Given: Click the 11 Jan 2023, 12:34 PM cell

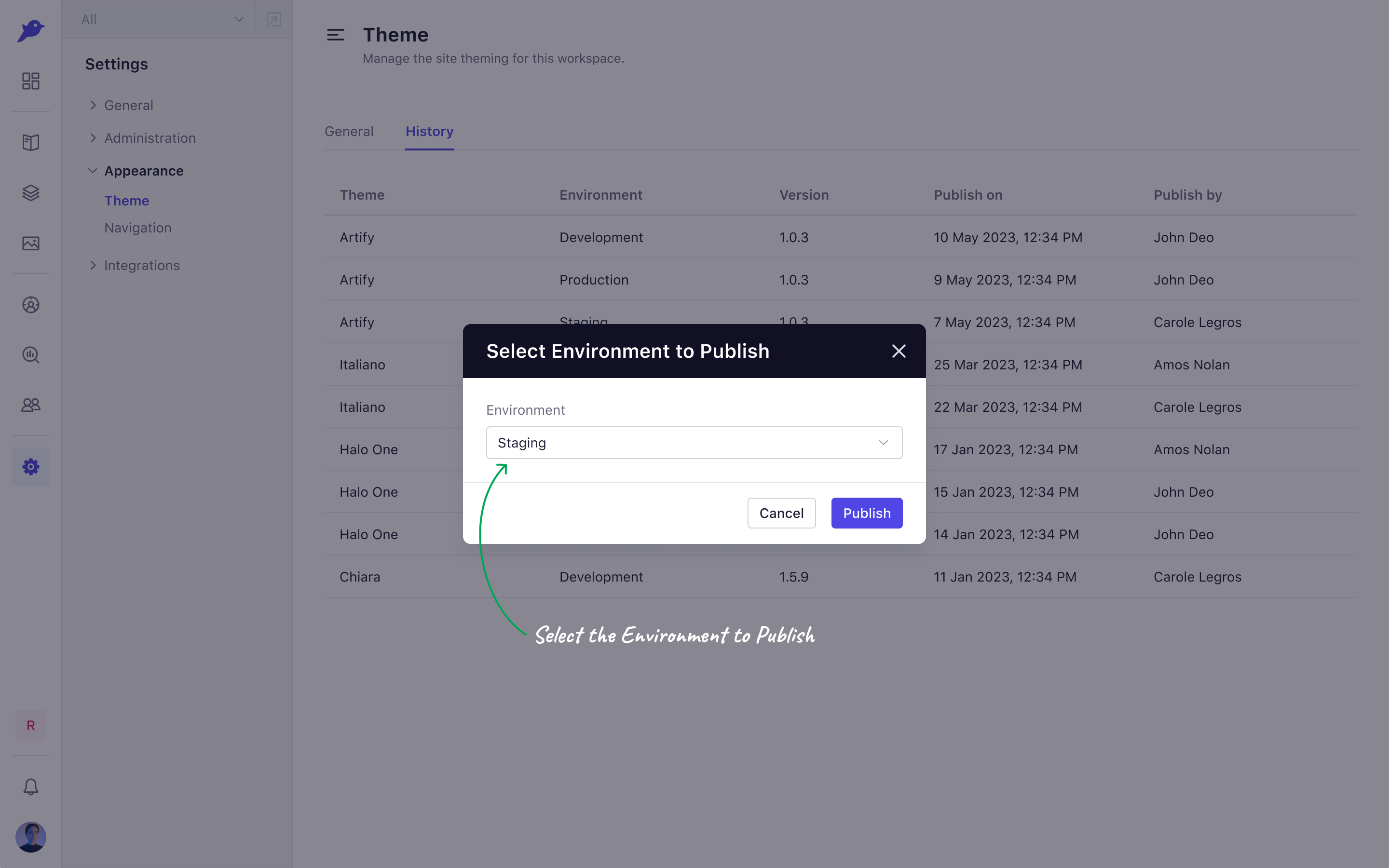Looking at the screenshot, I should [1005, 577].
